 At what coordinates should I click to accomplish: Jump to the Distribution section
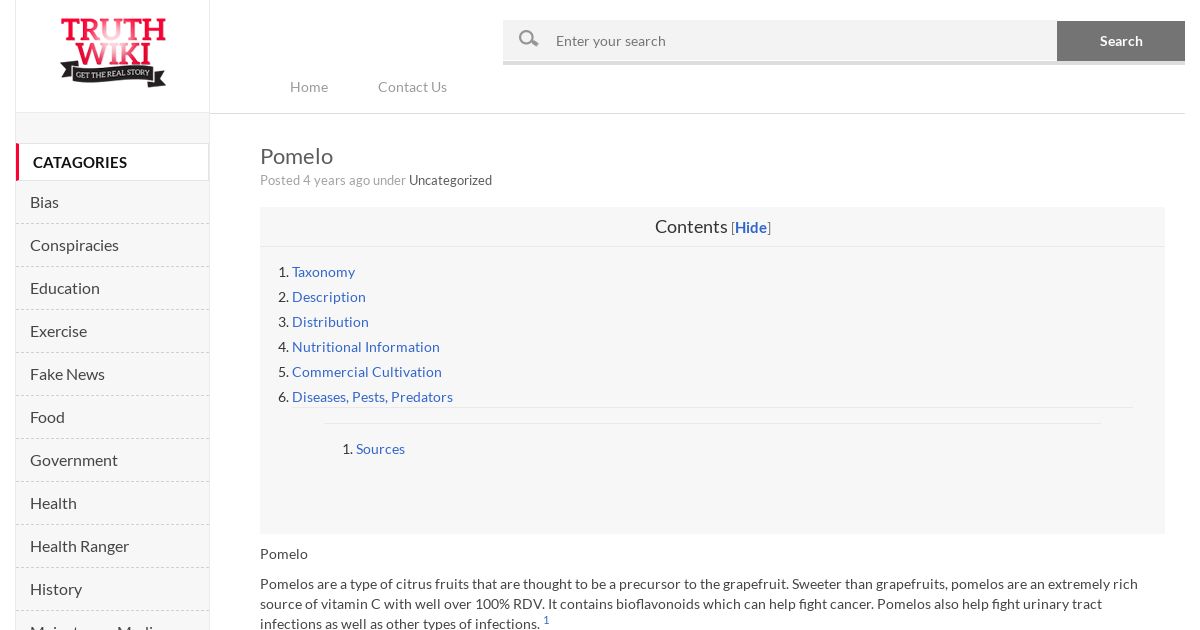pos(330,322)
